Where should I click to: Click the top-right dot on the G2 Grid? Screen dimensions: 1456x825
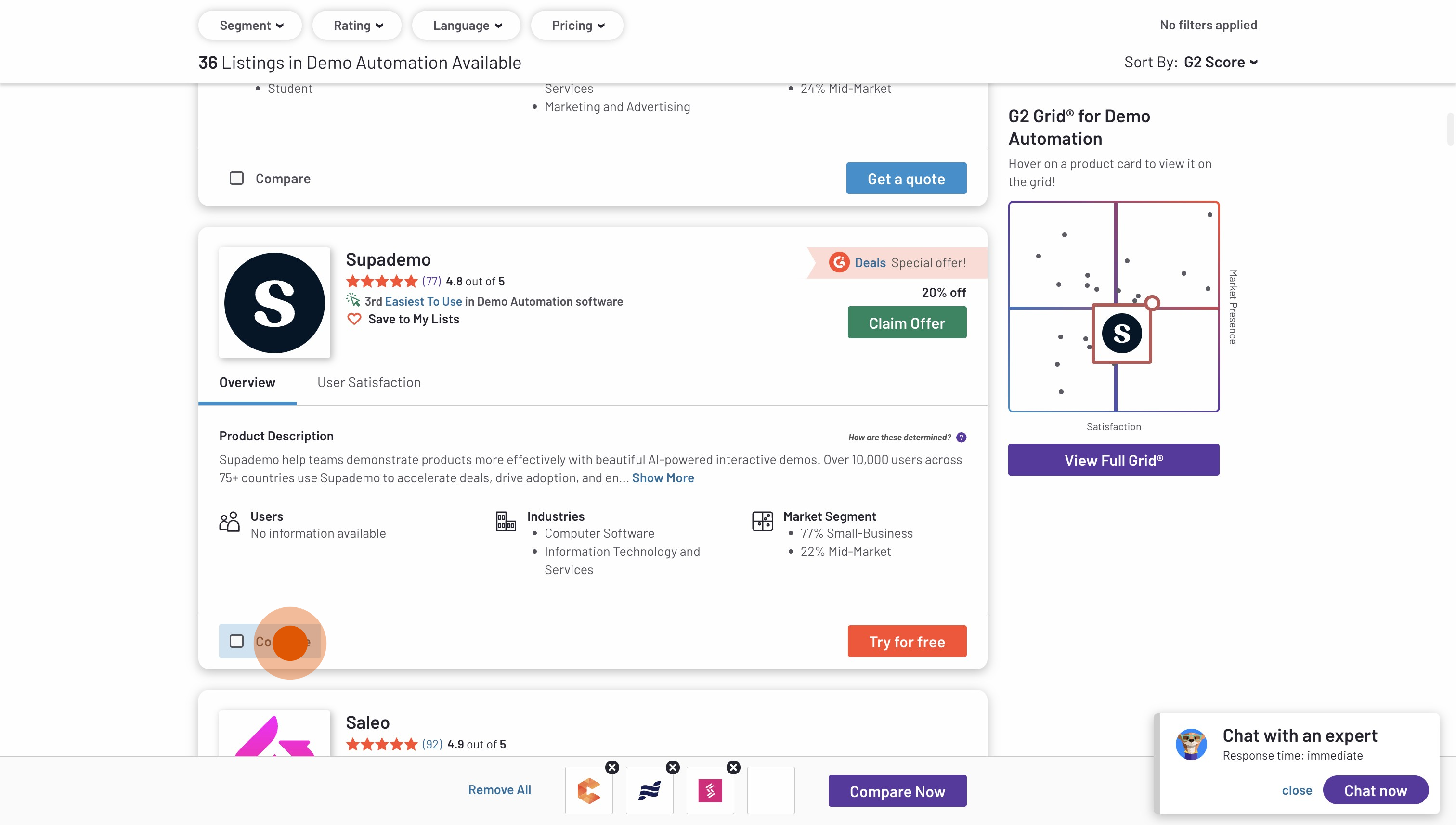point(1209,215)
